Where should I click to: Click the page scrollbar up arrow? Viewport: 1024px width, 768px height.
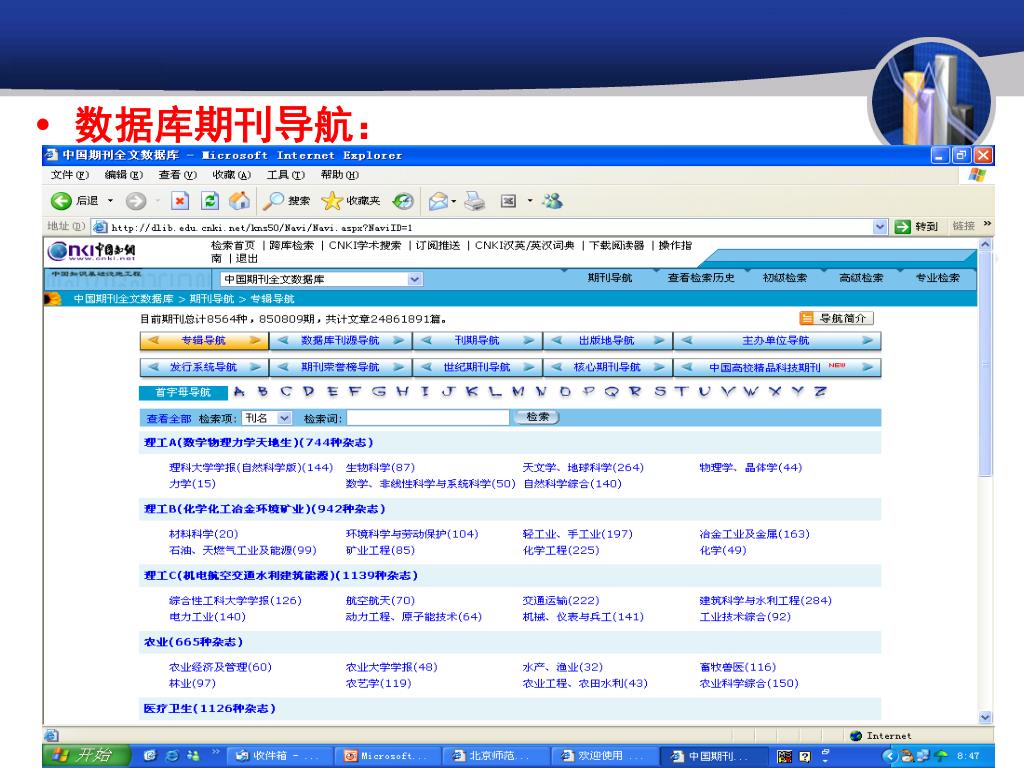tap(985, 245)
